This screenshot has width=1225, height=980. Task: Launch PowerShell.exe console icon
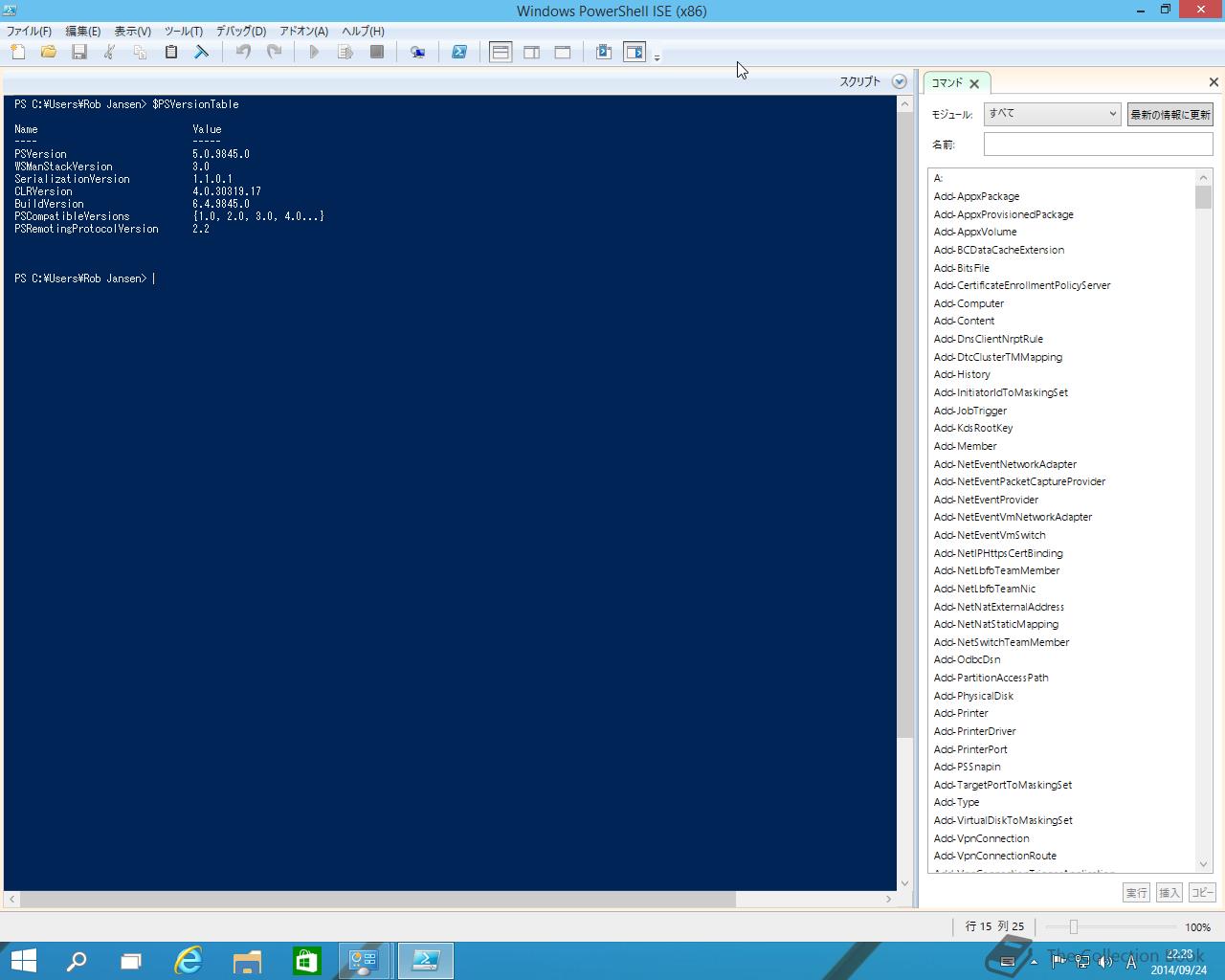[459, 52]
